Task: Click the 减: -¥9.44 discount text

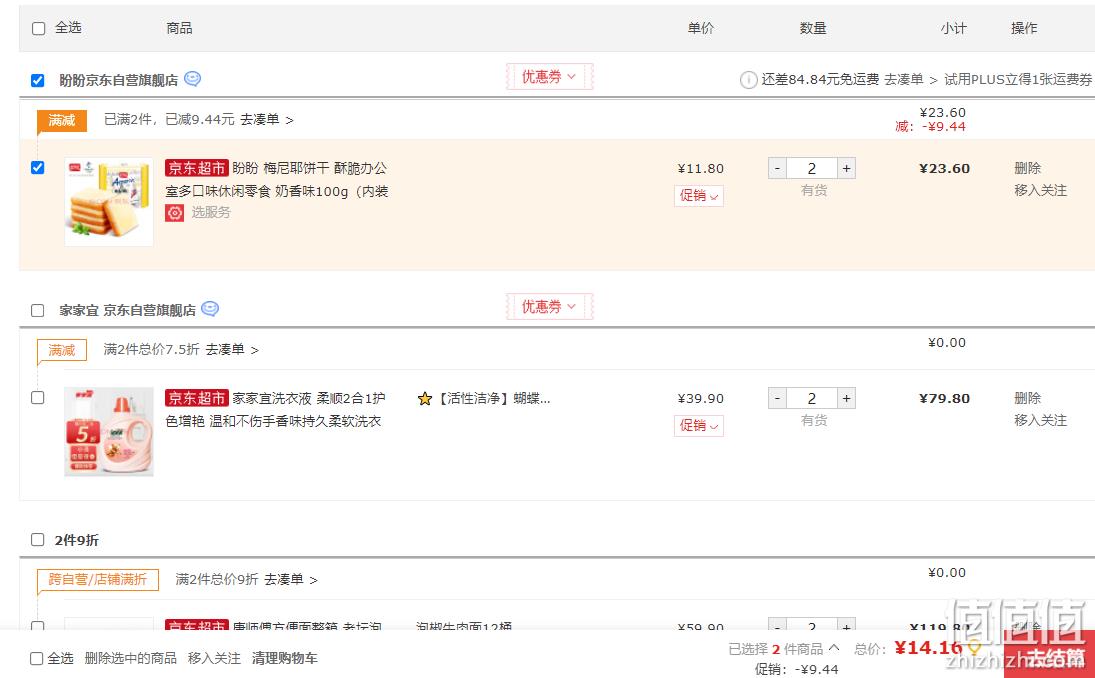Action: [930, 126]
